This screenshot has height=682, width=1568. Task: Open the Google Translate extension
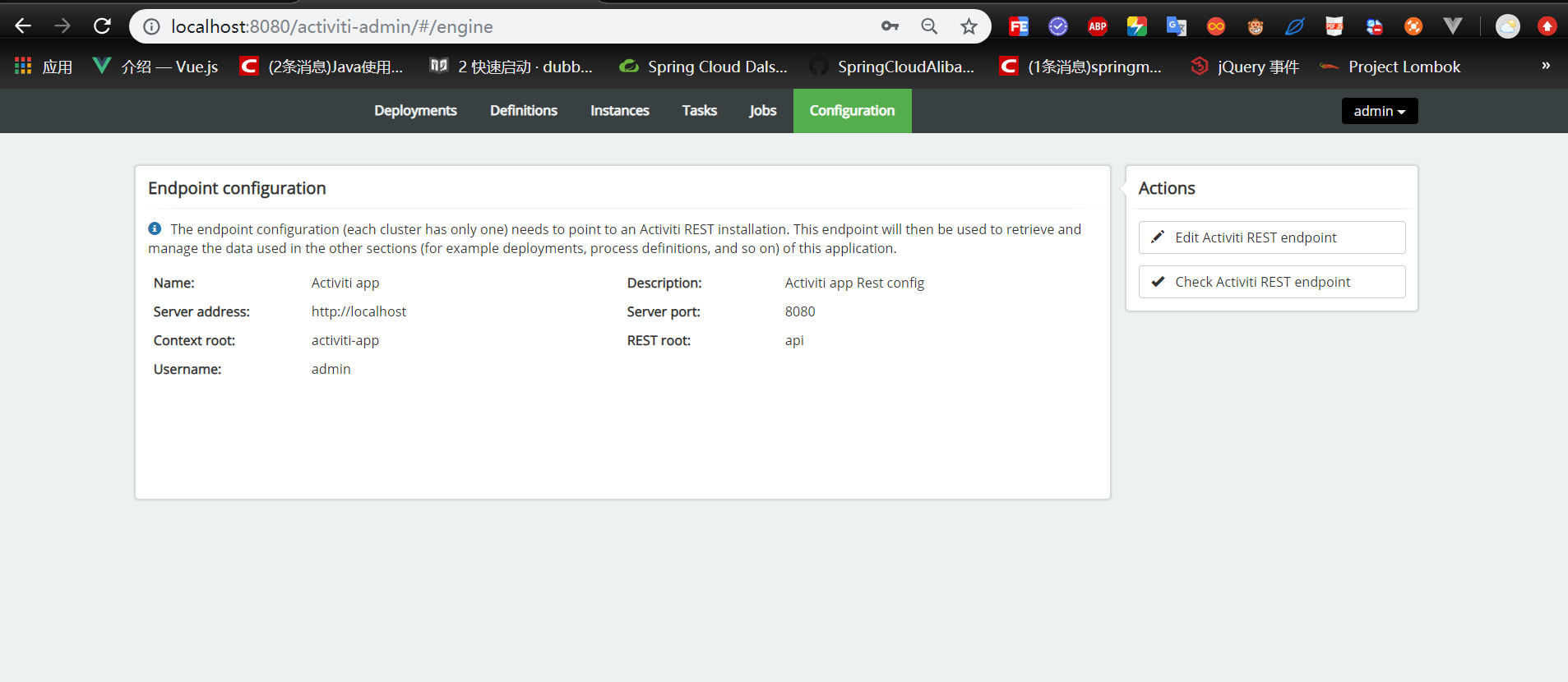tap(1177, 26)
